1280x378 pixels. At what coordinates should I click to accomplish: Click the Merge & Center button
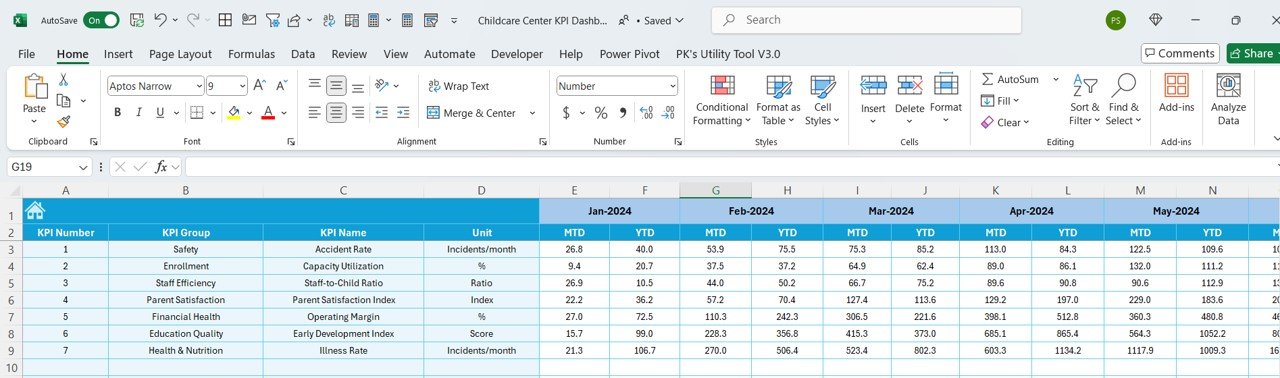click(x=473, y=113)
